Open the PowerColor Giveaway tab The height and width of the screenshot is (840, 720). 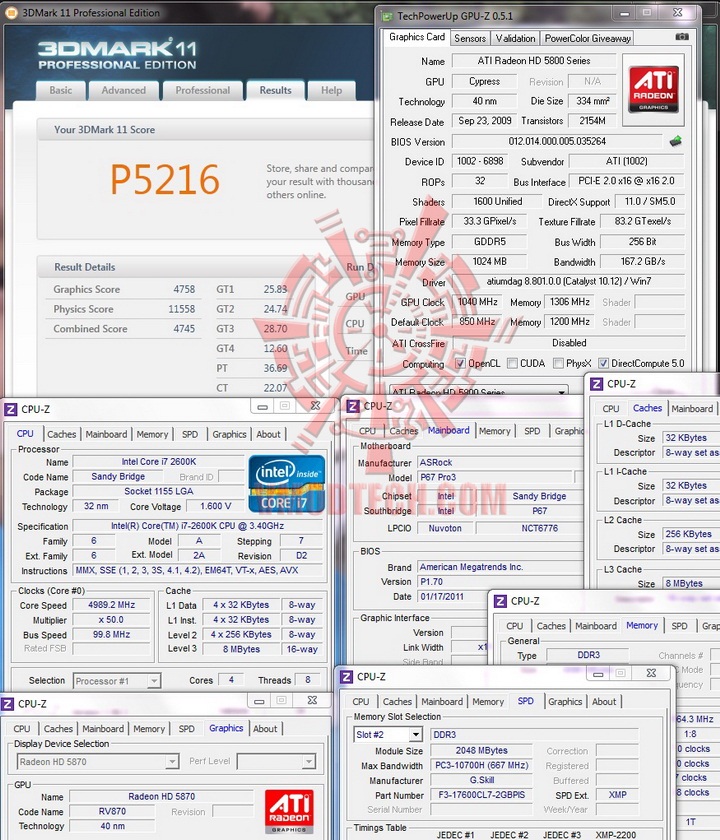point(588,38)
